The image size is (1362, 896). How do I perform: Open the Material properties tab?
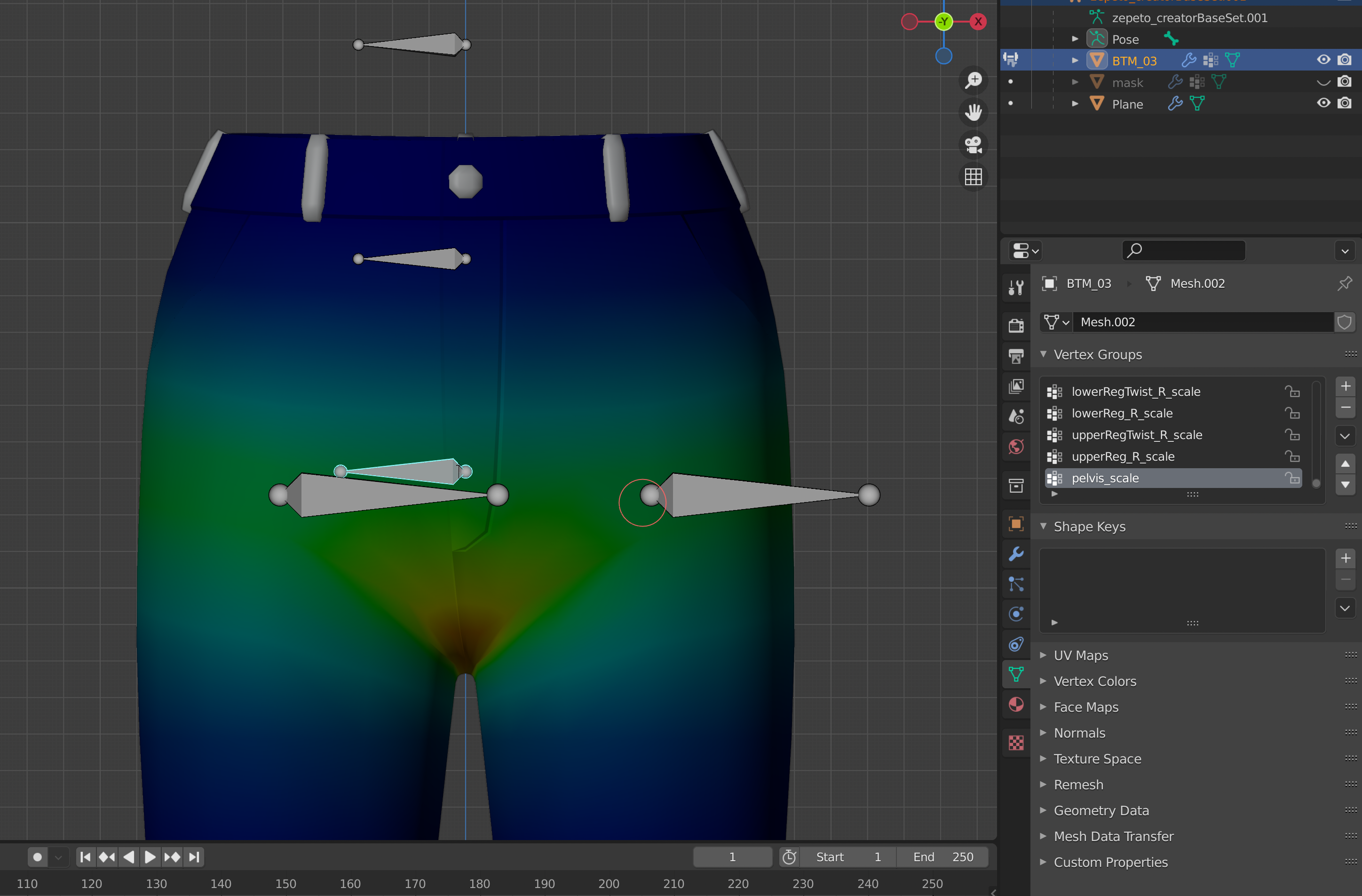pyautogui.click(x=1016, y=704)
